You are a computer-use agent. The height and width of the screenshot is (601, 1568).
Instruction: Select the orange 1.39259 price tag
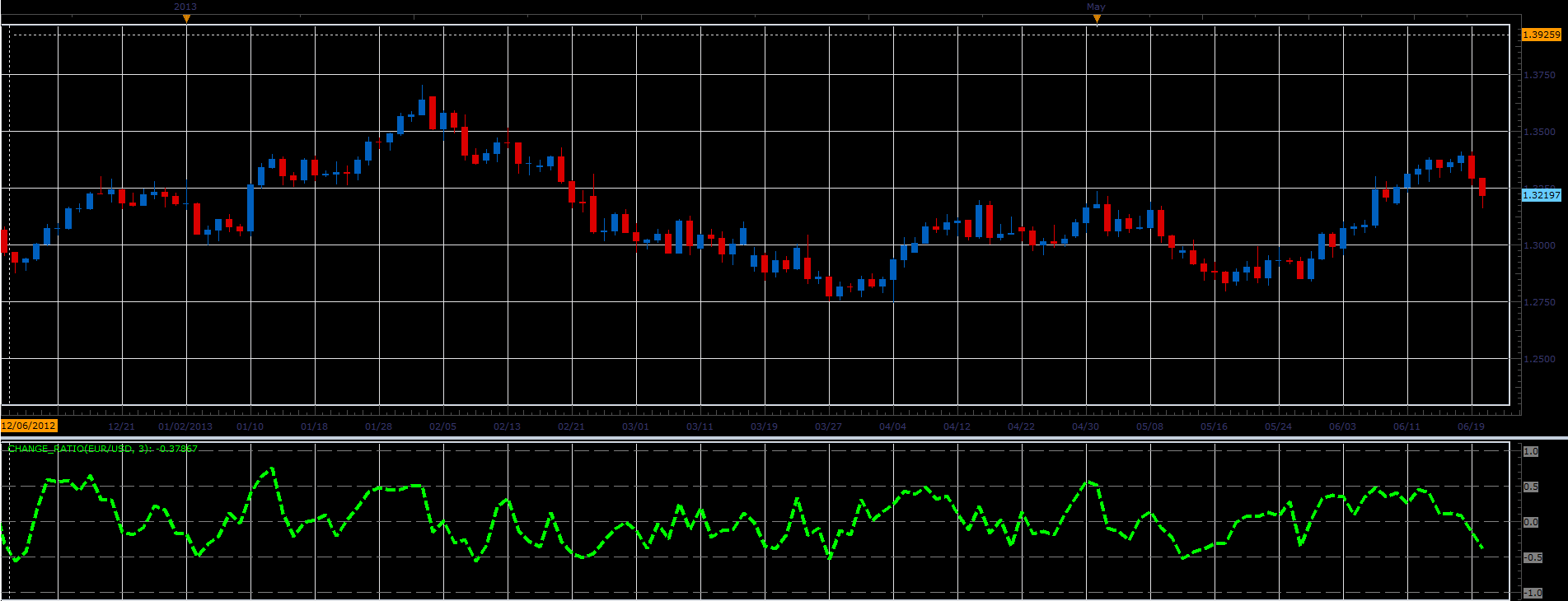pos(1541,35)
